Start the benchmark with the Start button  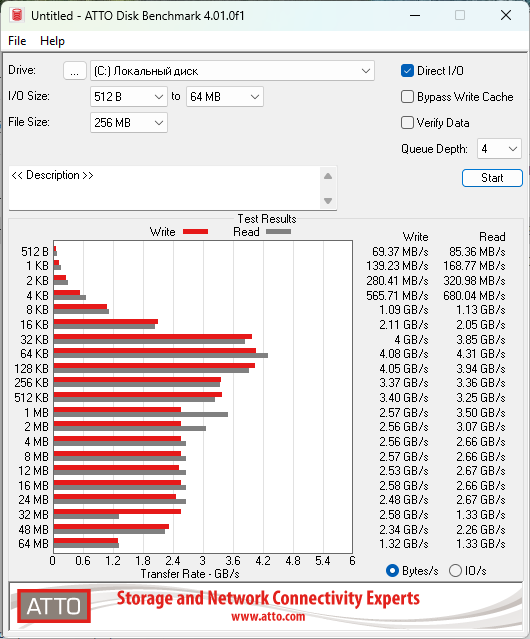click(492, 178)
